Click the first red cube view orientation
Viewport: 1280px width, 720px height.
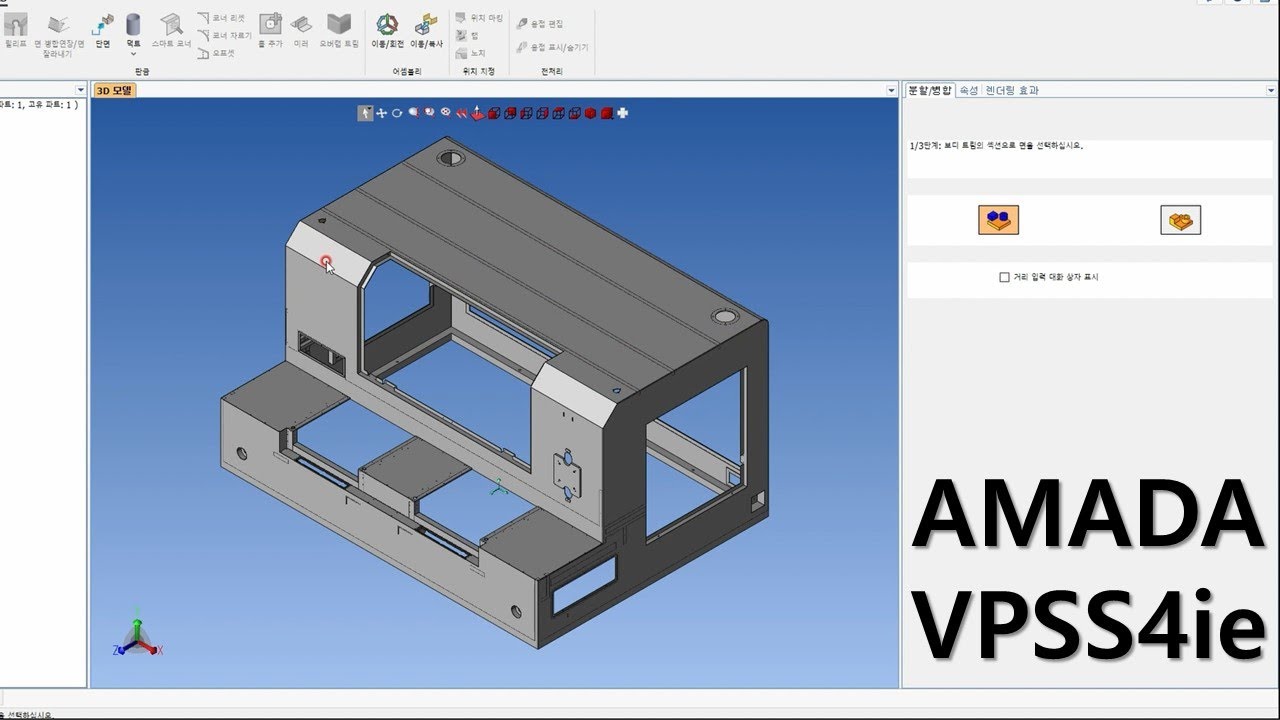pyautogui.click(x=494, y=113)
